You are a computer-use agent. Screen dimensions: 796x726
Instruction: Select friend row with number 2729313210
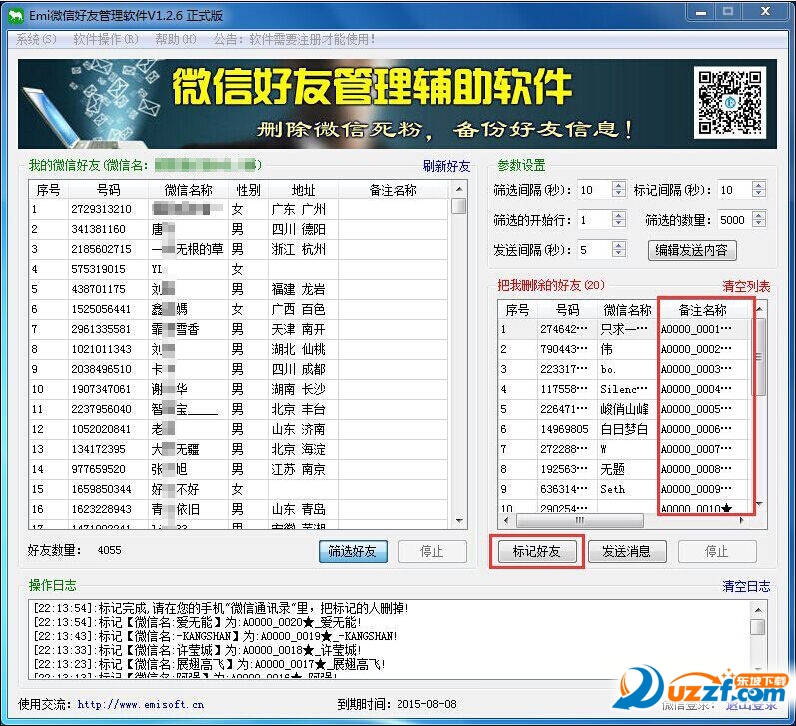[x=239, y=209]
